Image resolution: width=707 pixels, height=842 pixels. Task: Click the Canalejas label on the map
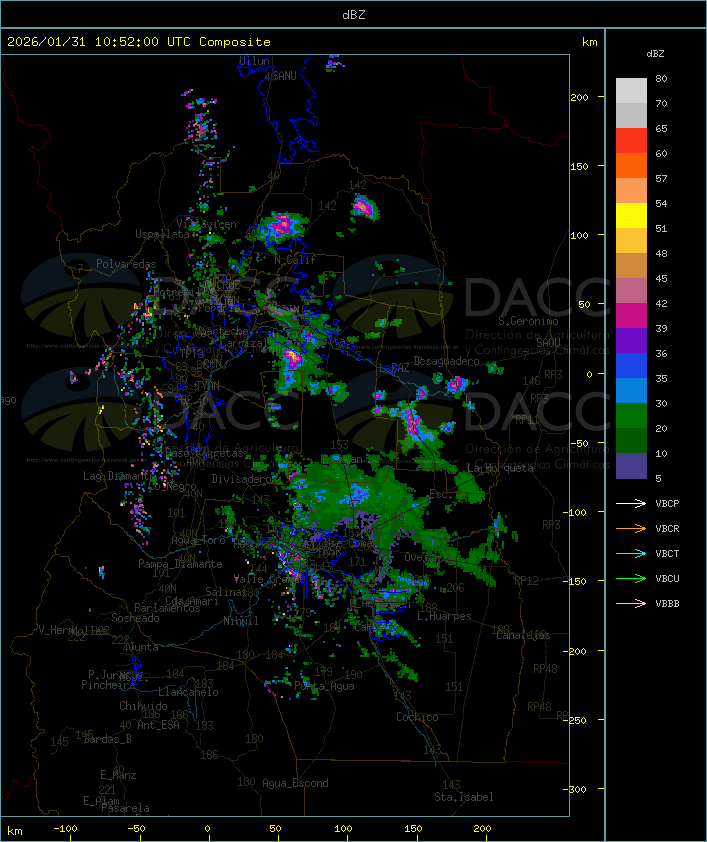point(523,635)
